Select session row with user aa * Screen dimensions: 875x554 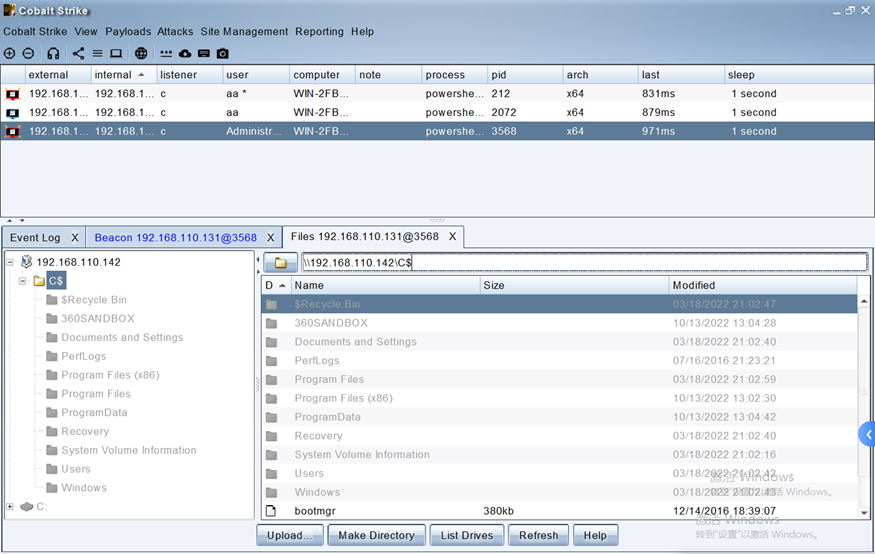pyautogui.click(x=438, y=94)
